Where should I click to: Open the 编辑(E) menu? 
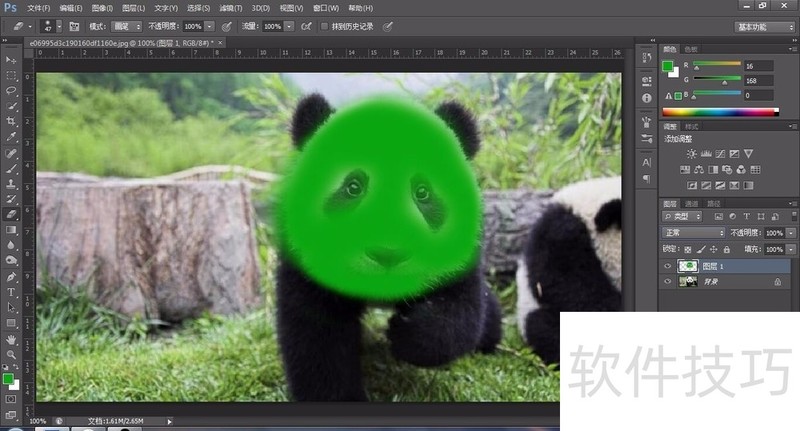[71, 8]
